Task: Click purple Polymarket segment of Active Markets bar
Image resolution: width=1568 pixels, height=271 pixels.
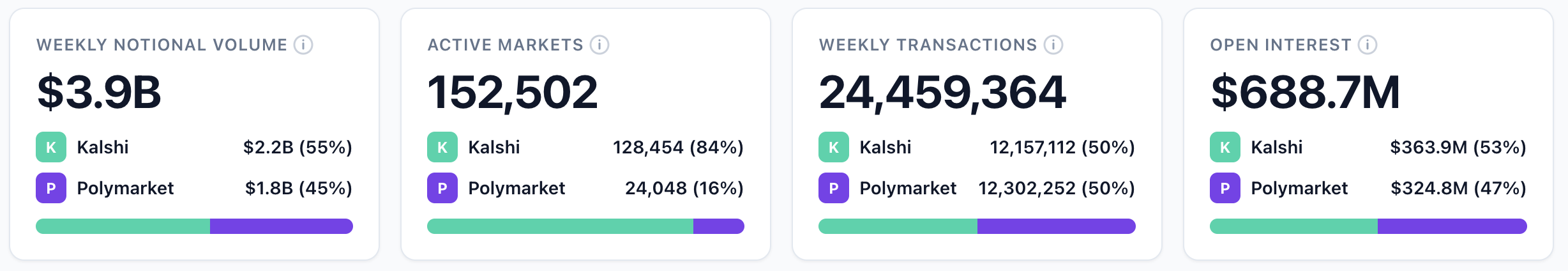Action: (718, 226)
